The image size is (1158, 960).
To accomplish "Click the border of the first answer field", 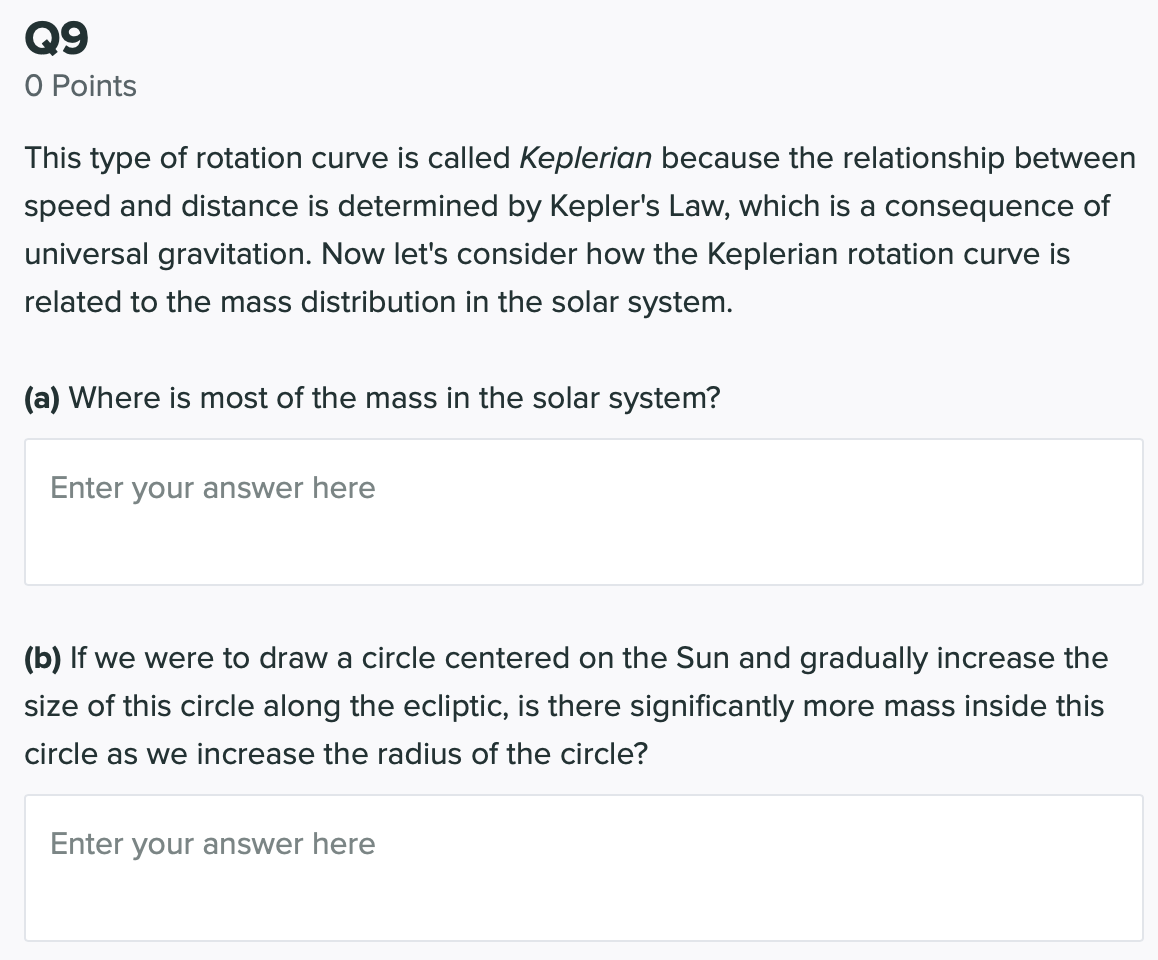I will (x=583, y=438).
